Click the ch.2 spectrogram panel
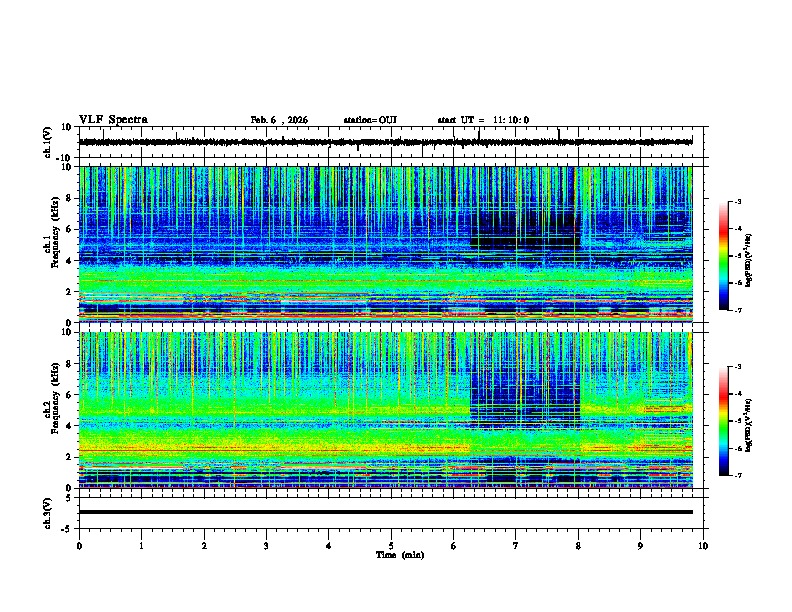The height and width of the screenshot is (612, 792). (x=386, y=410)
